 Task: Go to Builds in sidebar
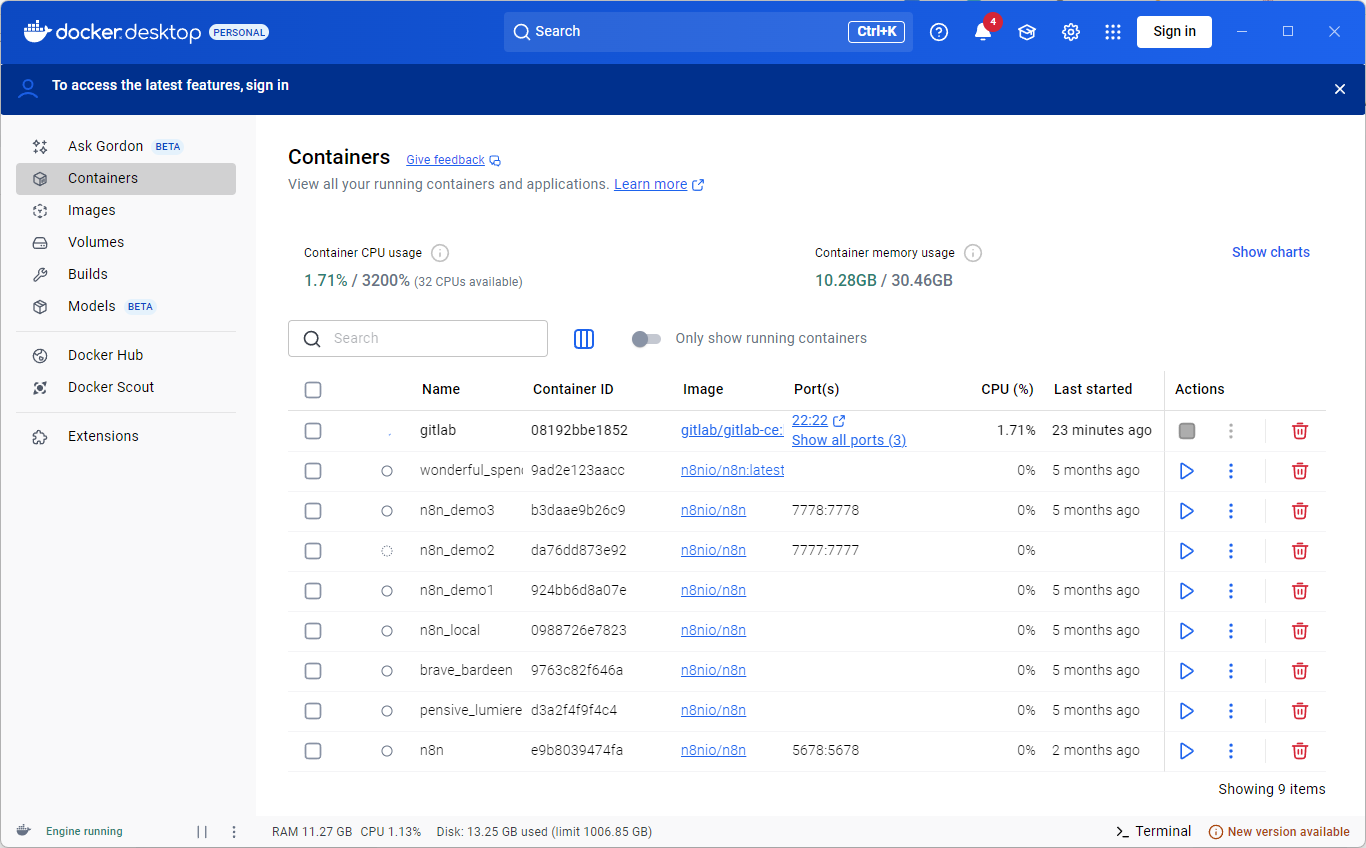(x=126, y=275)
